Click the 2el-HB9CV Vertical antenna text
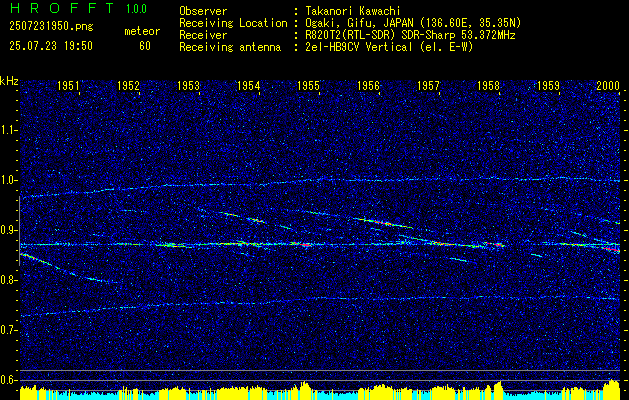This screenshot has height=400, width=629. point(390,47)
